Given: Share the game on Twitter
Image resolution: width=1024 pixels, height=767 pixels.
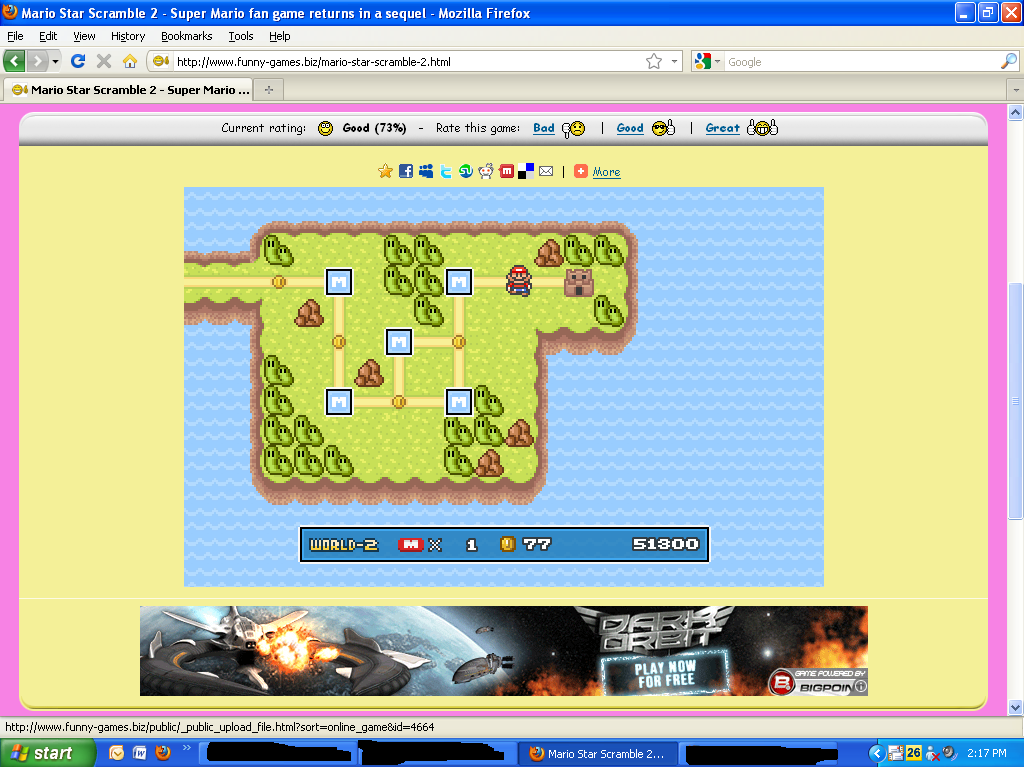Looking at the screenshot, I should (445, 170).
